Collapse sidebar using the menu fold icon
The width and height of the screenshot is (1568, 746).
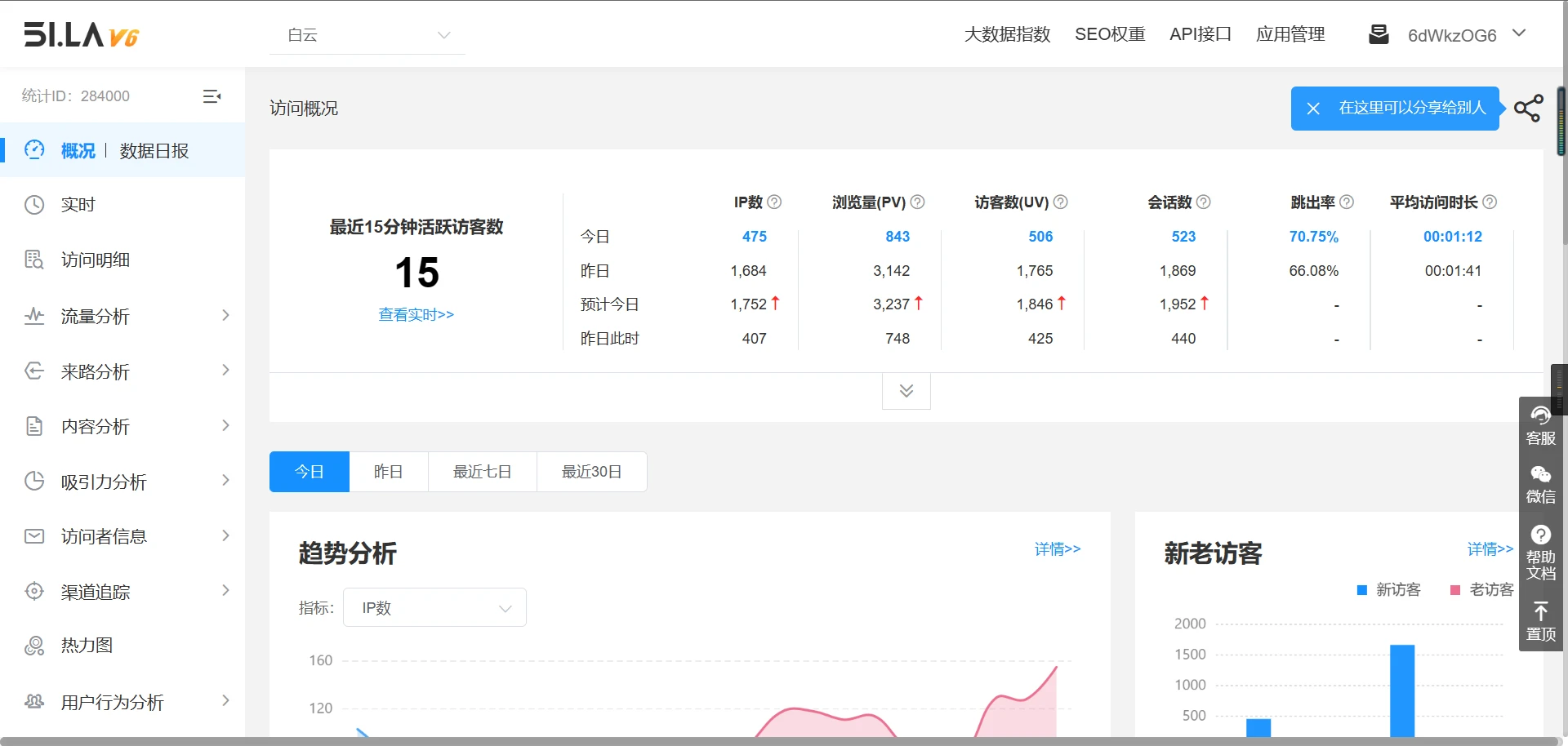point(212,96)
